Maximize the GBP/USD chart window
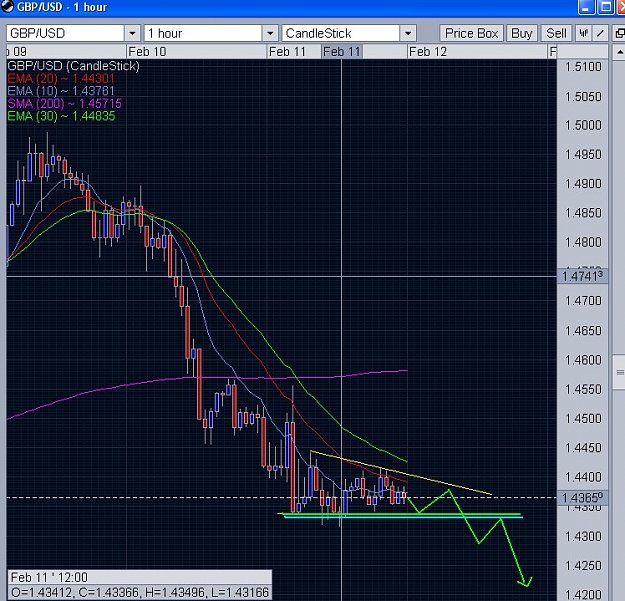This screenshot has width=625, height=601. (606, 7)
